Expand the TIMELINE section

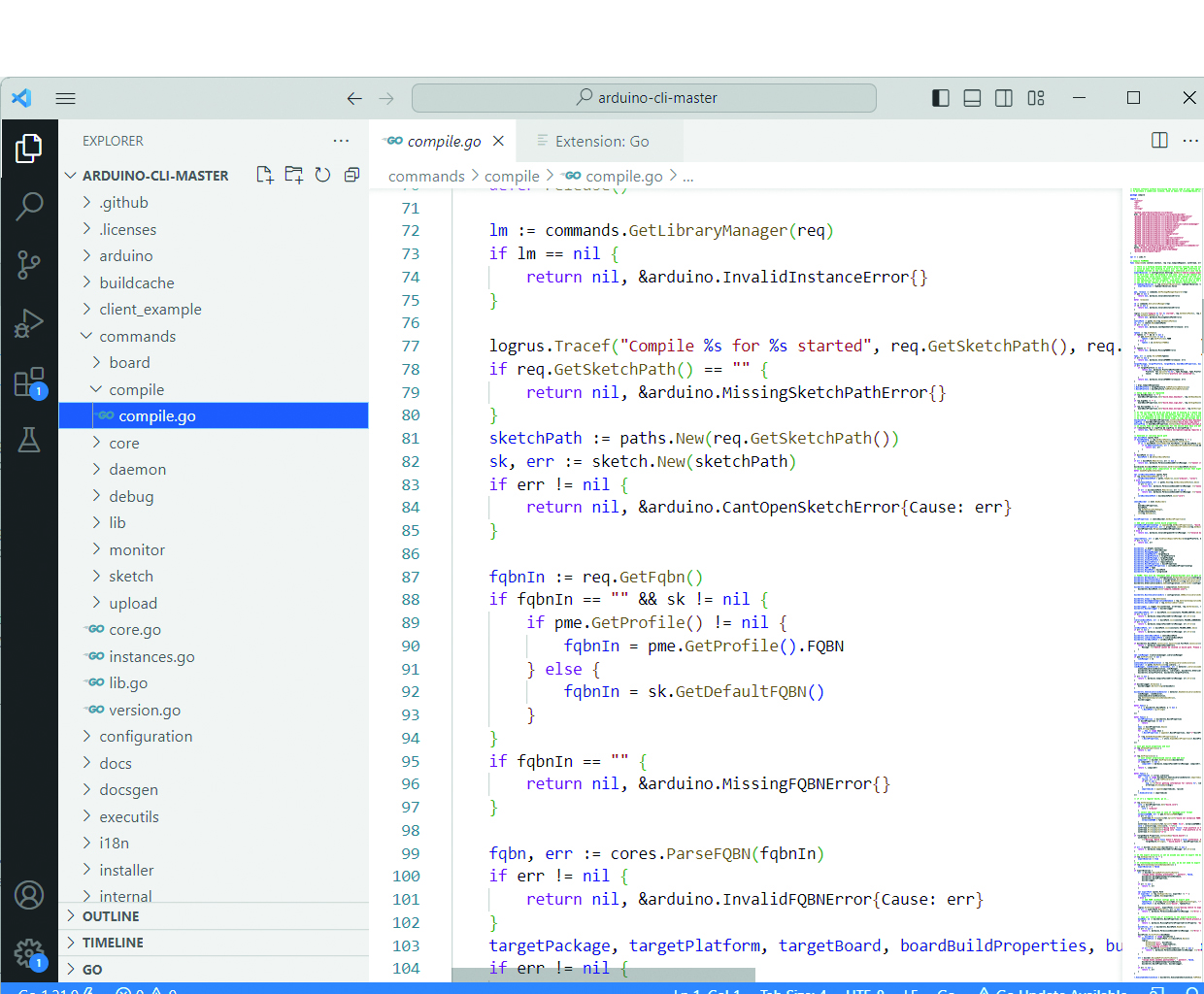[113, 943]
